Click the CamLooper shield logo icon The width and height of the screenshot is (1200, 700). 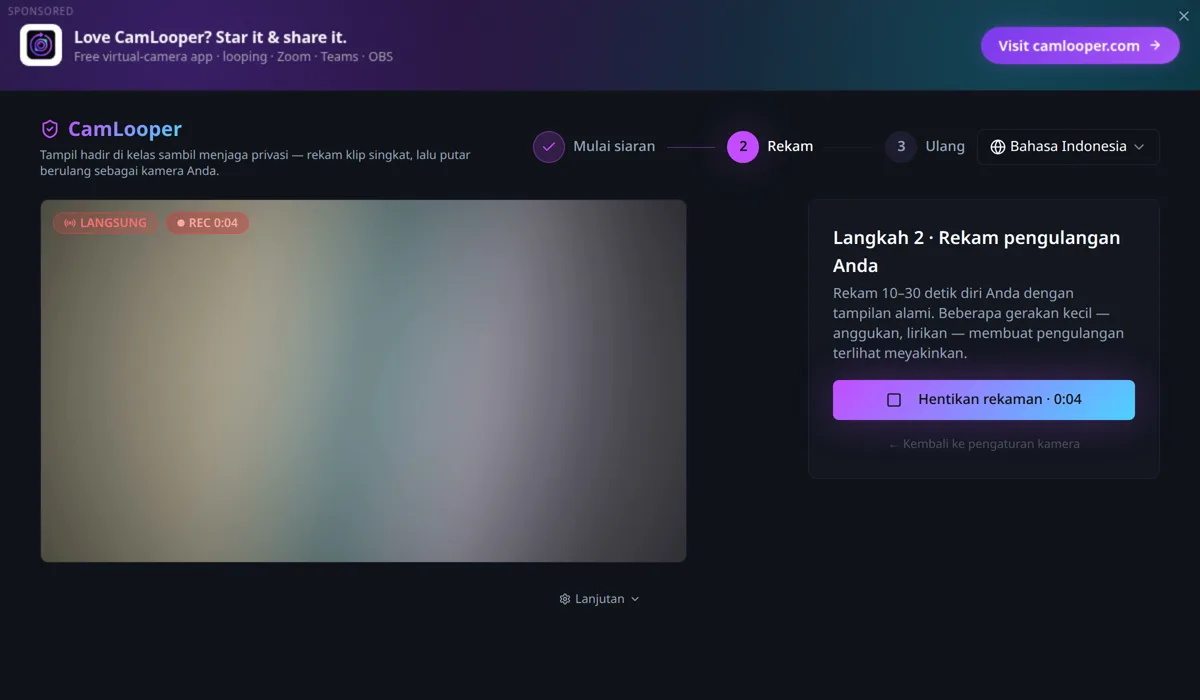pos(49,129)
